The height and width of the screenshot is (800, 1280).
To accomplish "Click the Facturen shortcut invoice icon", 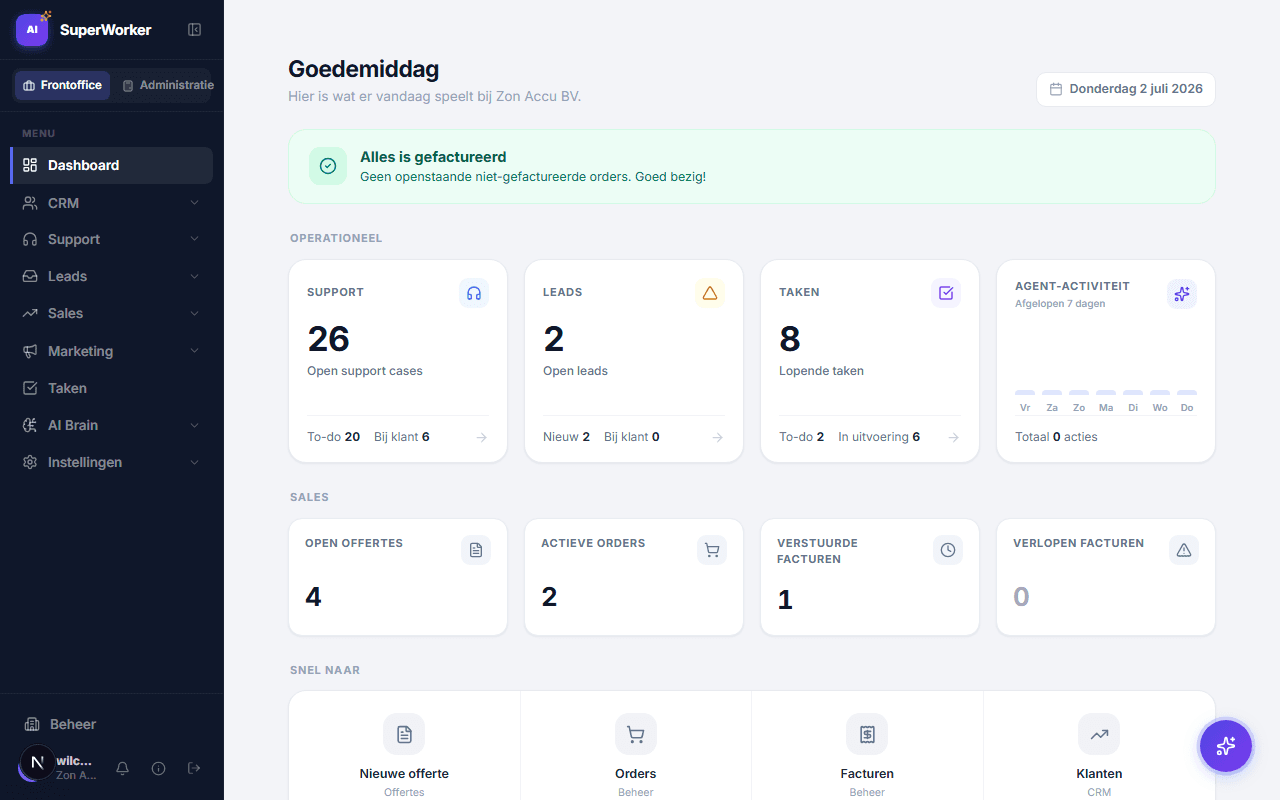I will (x=867, y=734).
